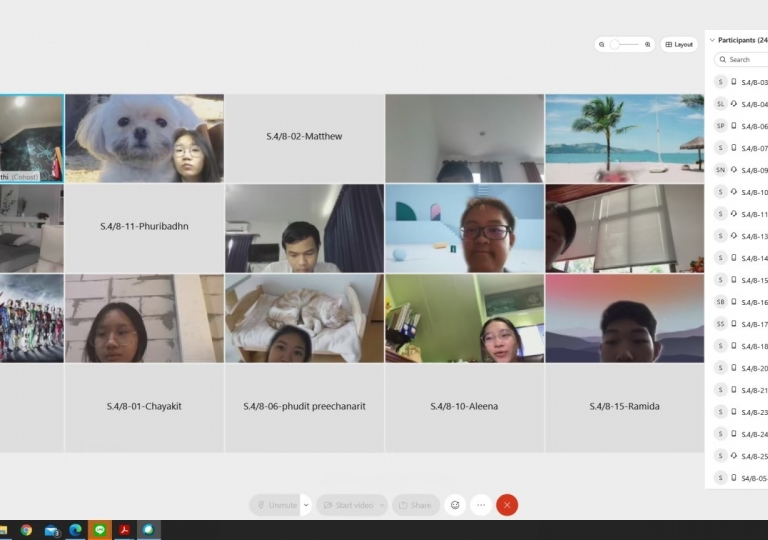Open the emoji reactions menu
Viewport: 768px width, 540px height.
coord(455,505)
